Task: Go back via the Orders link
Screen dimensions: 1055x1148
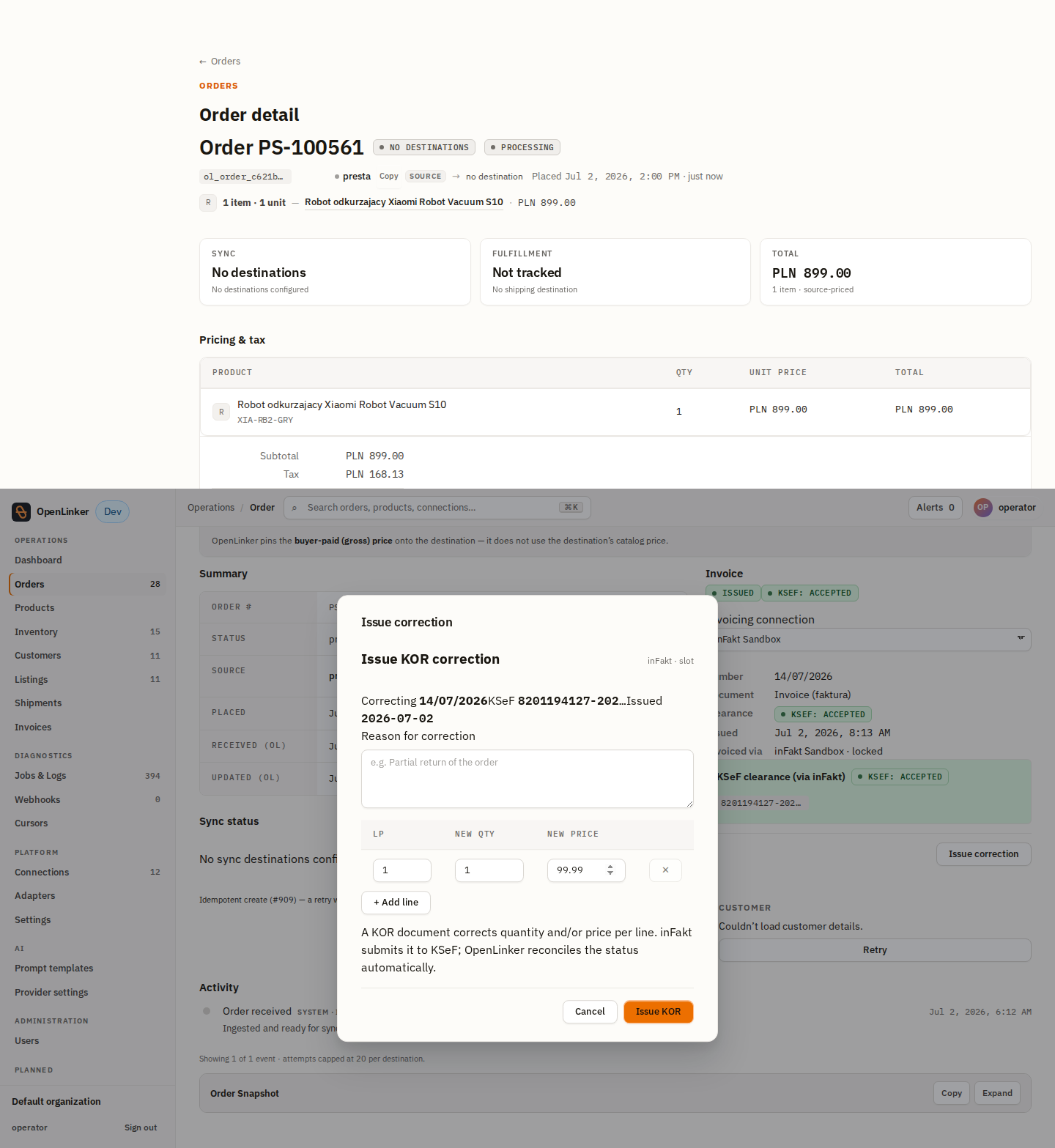Action: point(220,62)
